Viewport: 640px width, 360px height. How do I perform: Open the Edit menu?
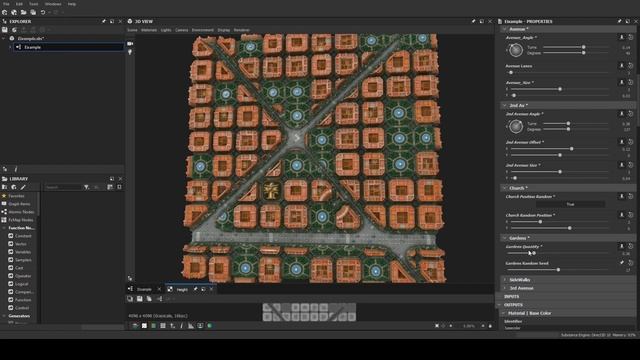click(x=19, y=4)
